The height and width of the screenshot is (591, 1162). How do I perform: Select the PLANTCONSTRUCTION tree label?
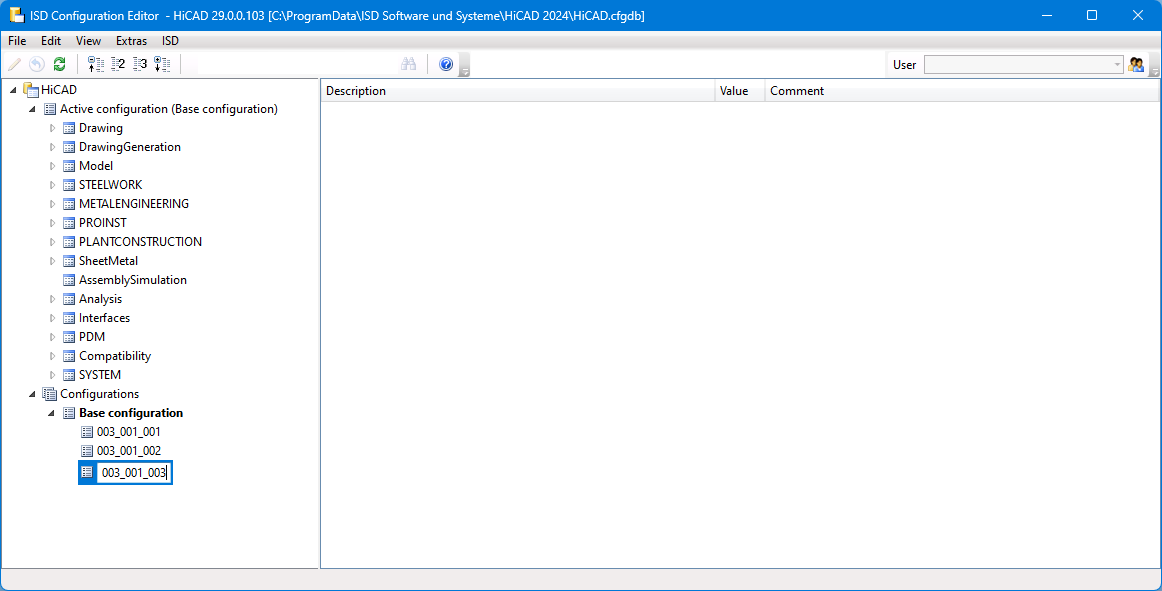click(140, 242)
